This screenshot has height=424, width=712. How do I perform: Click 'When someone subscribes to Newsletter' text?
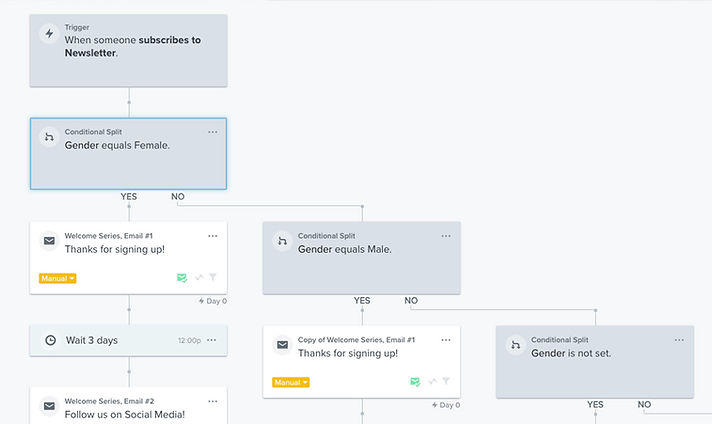pyautogui.click(x=133, y=46)
